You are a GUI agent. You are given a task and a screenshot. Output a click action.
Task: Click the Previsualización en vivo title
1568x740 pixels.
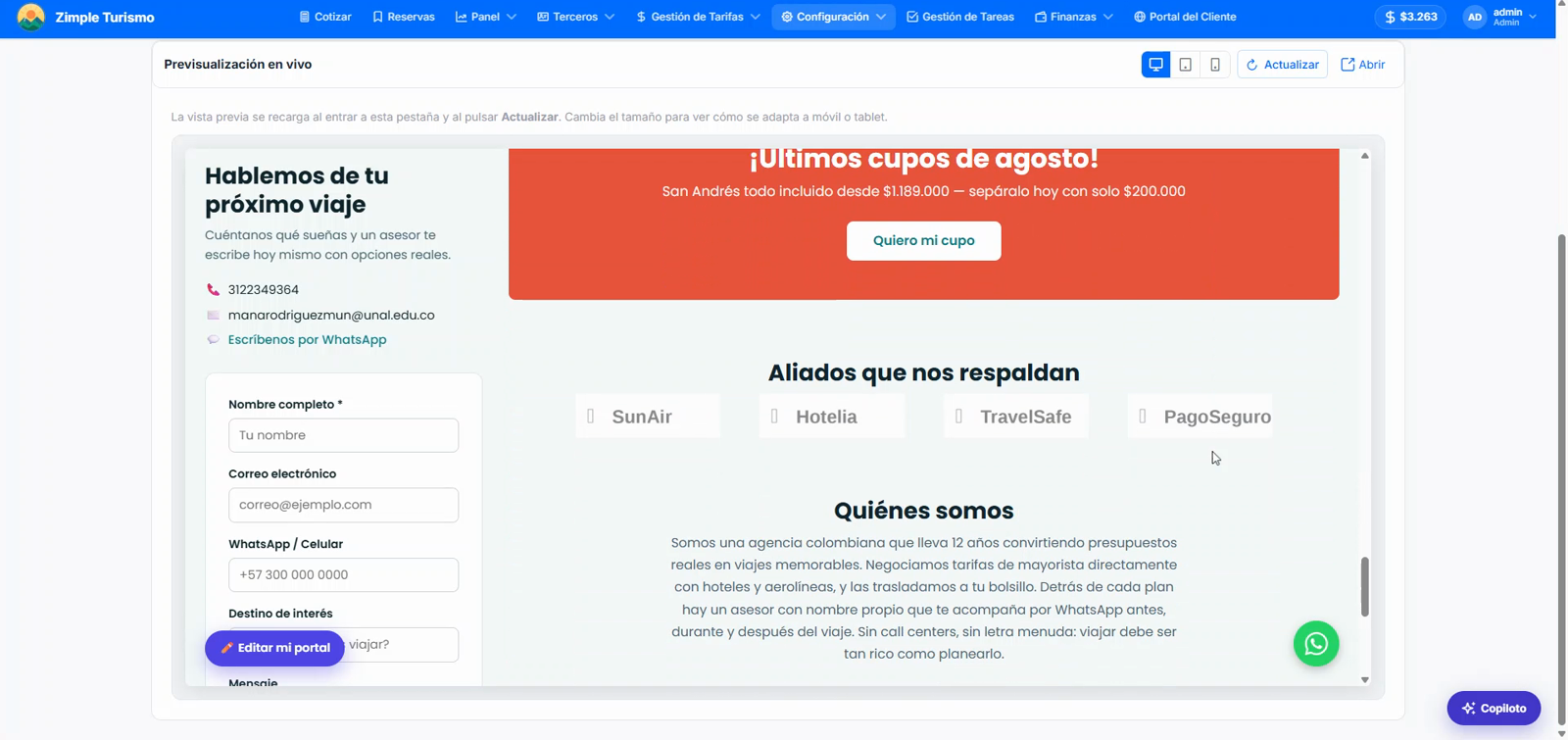click(x=238, y=65)
